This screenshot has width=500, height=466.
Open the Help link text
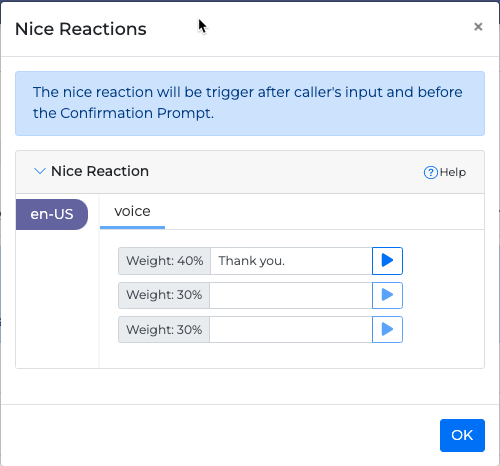coord(453,172)
